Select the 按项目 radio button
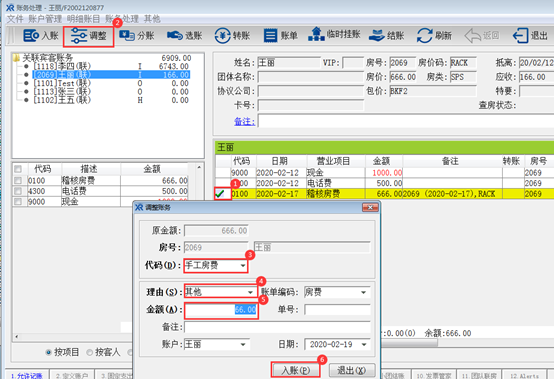This screenshot has width=554, height=379. click(49, 353)
